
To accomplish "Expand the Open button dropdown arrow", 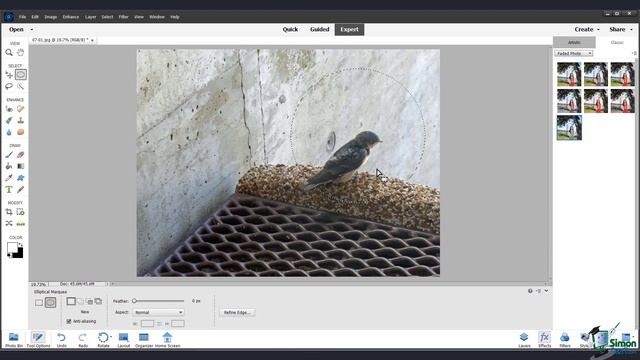I will (32, 29).
